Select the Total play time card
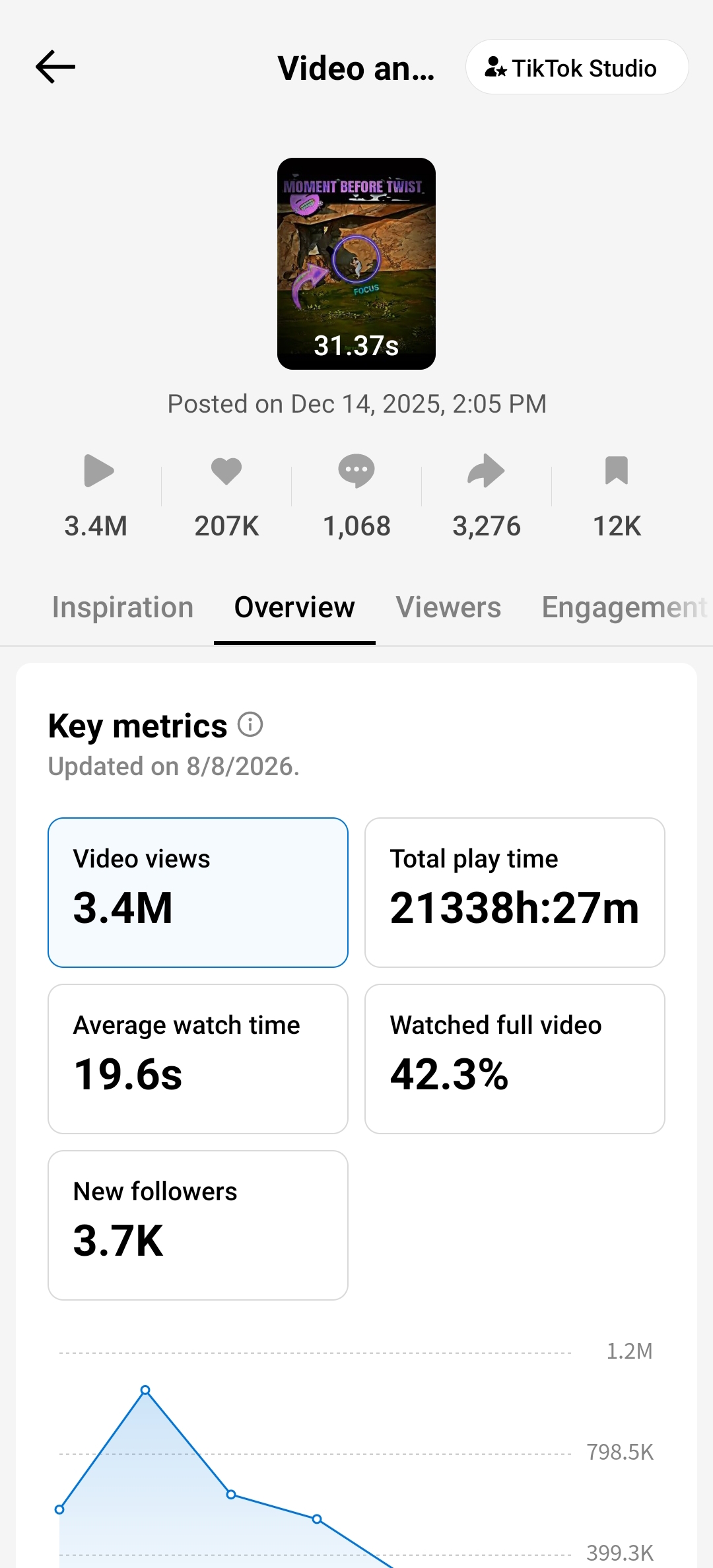713x1568 pixels. (515, 893)
